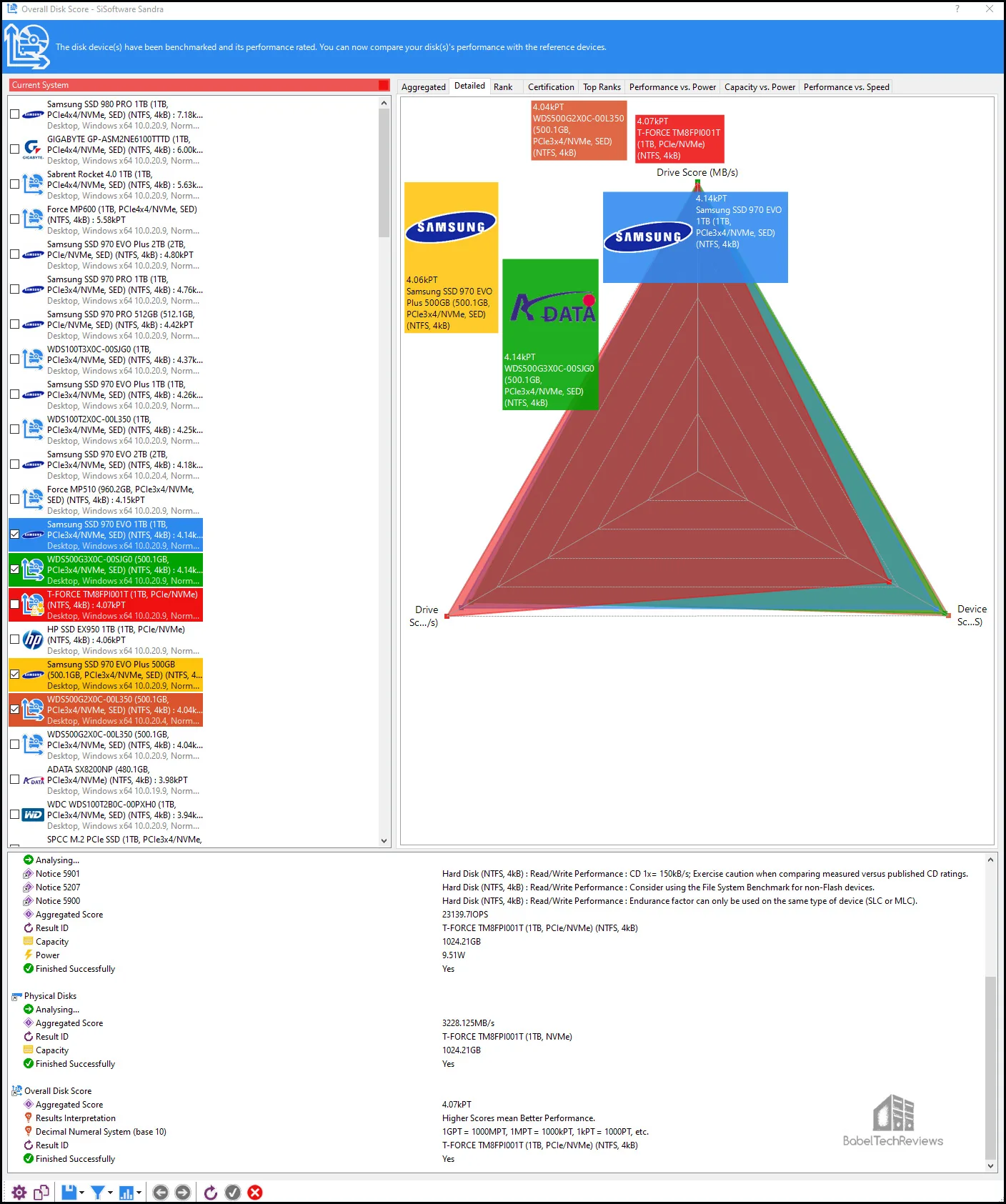The height and width of the screenshot is (1204, 1006).
Task: Click the ADATA logo icon for SX8200NP
Action: click(x=33, y=780)
